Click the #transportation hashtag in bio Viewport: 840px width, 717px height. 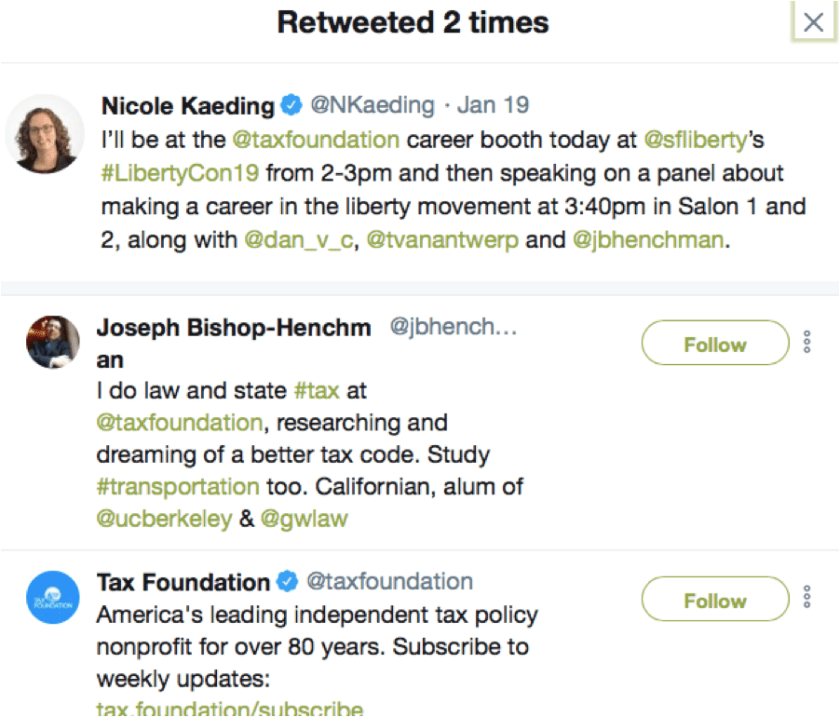click(x=178, y=487)
